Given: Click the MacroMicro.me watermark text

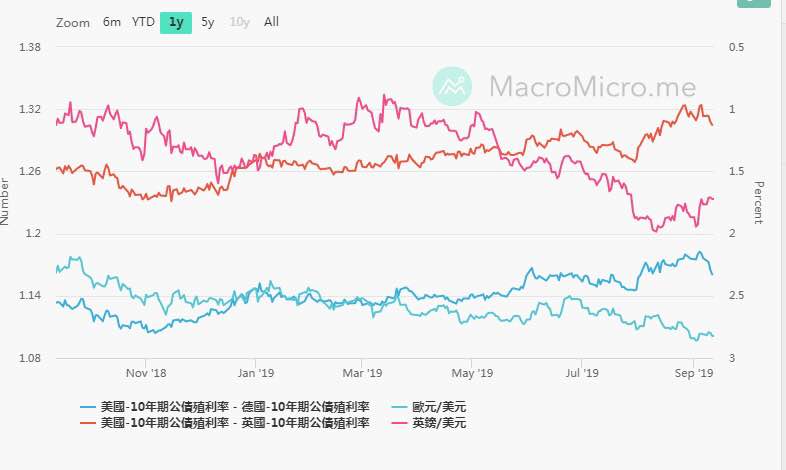Looking at the screenshot, I should click(593, 87).
